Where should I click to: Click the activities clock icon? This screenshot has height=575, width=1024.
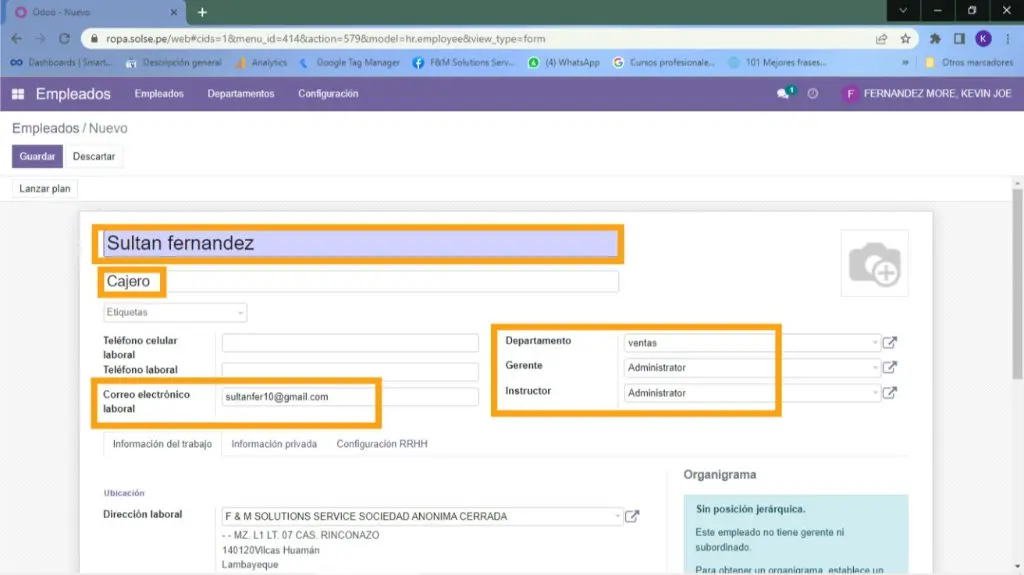click(x=813, y=94)
